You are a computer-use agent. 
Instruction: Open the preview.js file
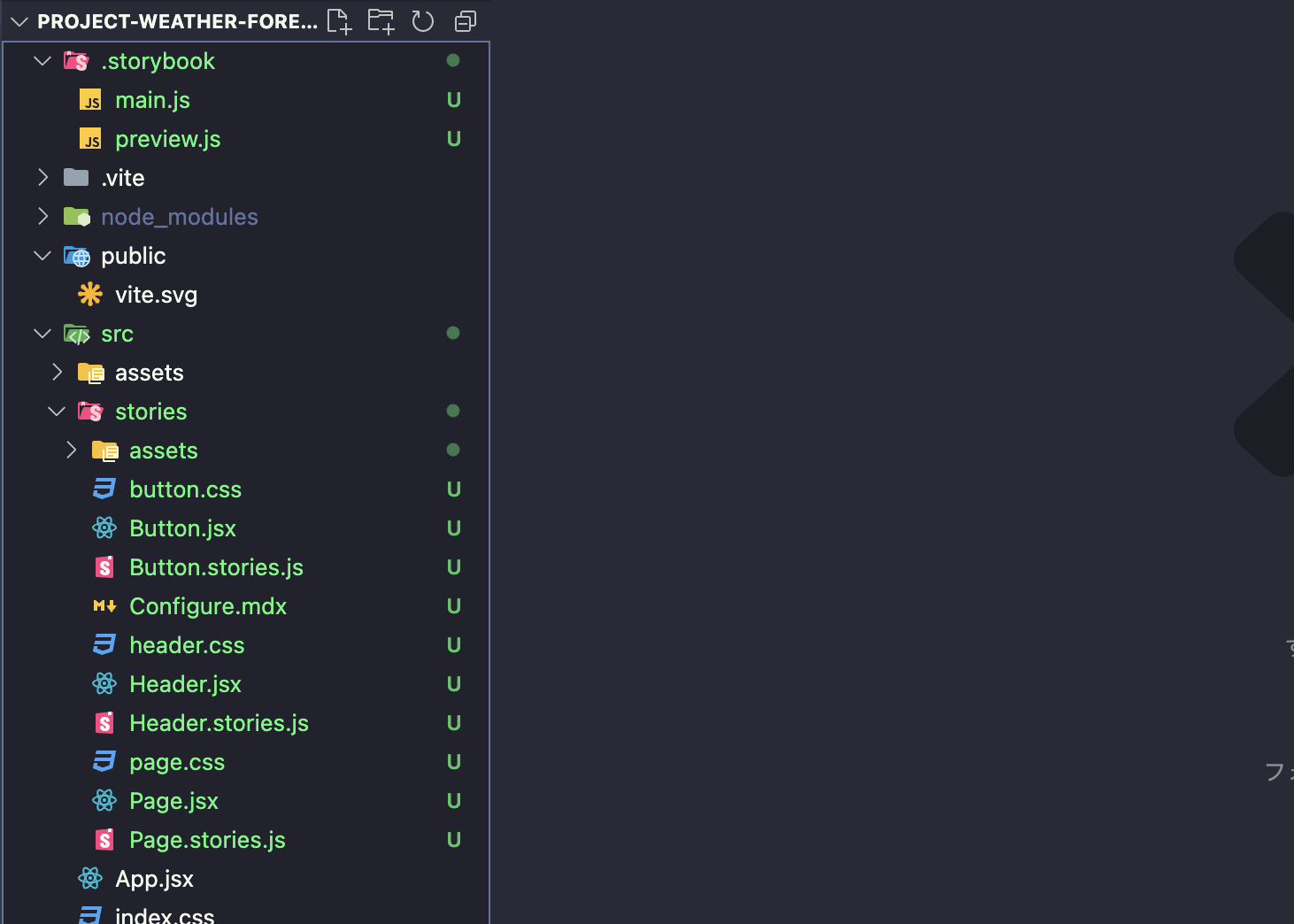point(168,139)
